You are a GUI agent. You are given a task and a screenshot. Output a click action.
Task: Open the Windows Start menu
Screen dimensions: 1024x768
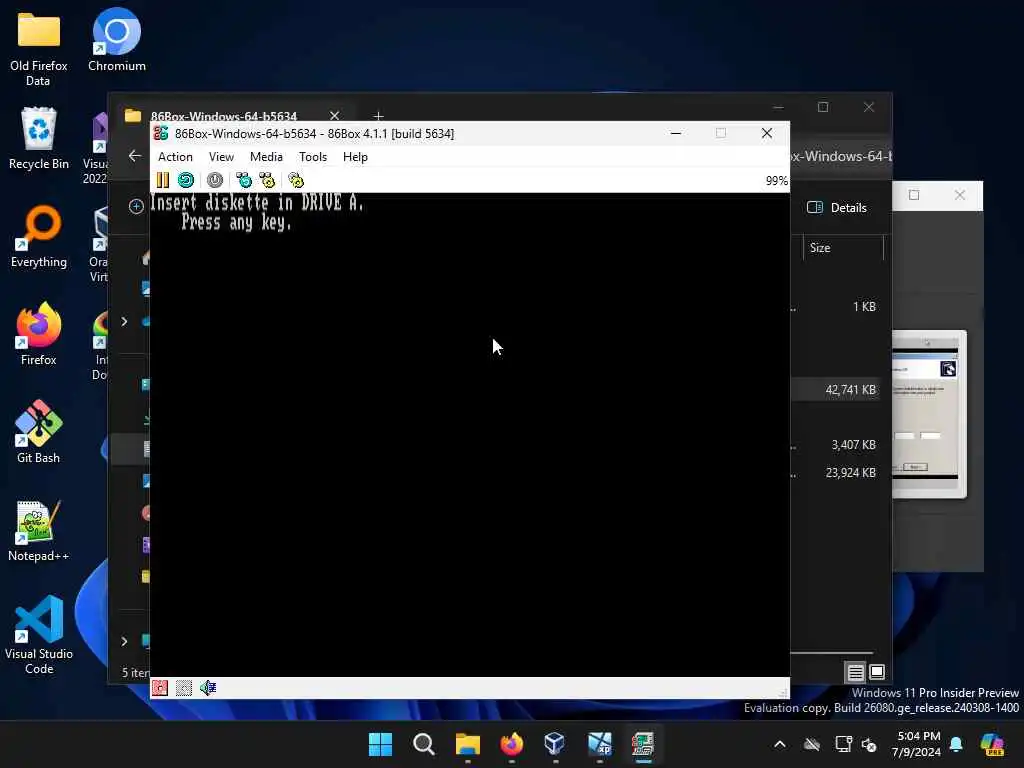point(380,744)
